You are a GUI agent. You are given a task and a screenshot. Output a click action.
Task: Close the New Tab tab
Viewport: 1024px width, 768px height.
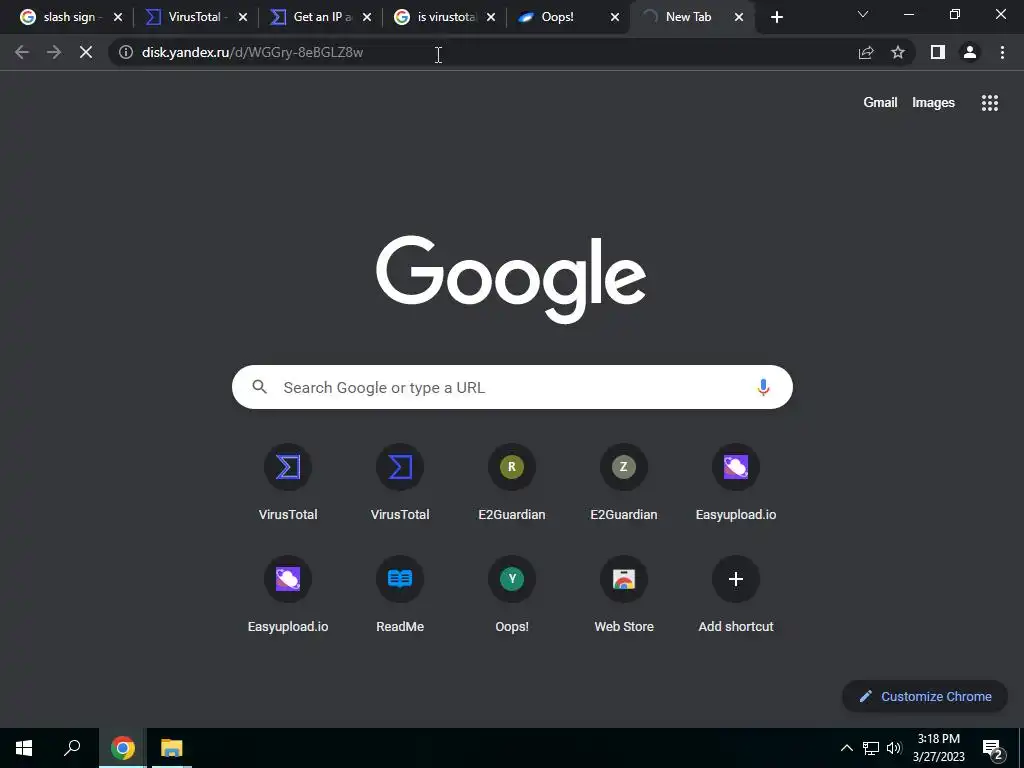click(739, 17)
